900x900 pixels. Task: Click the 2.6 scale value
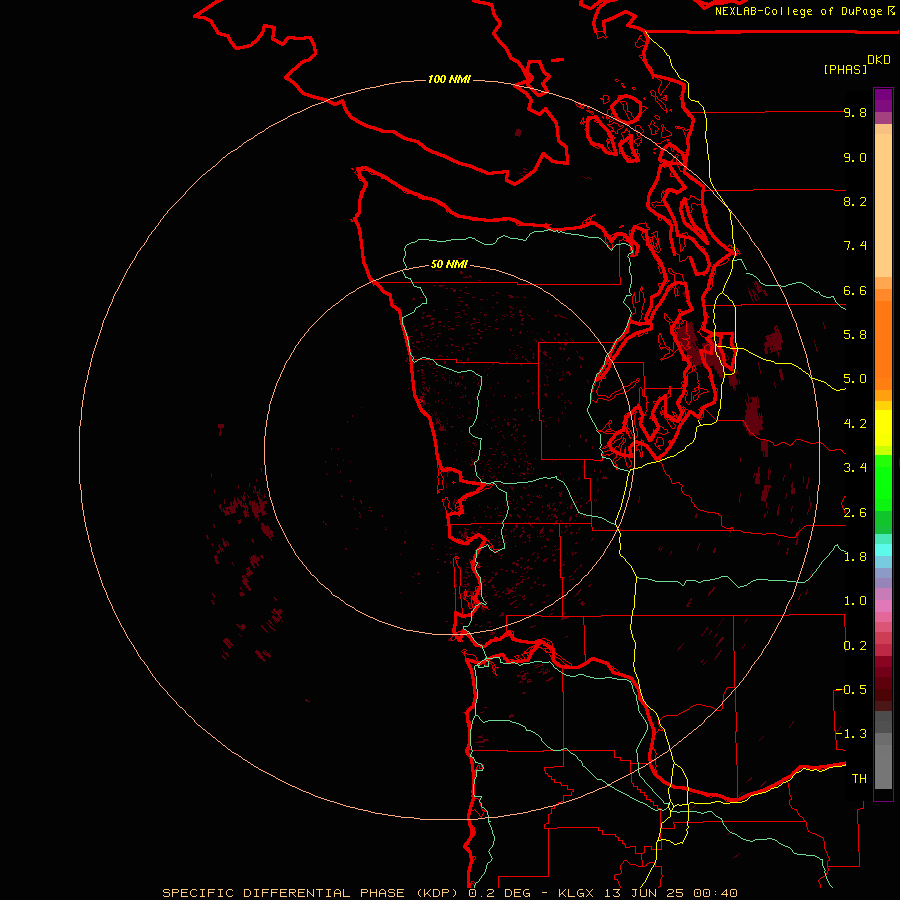pos(855,513)
